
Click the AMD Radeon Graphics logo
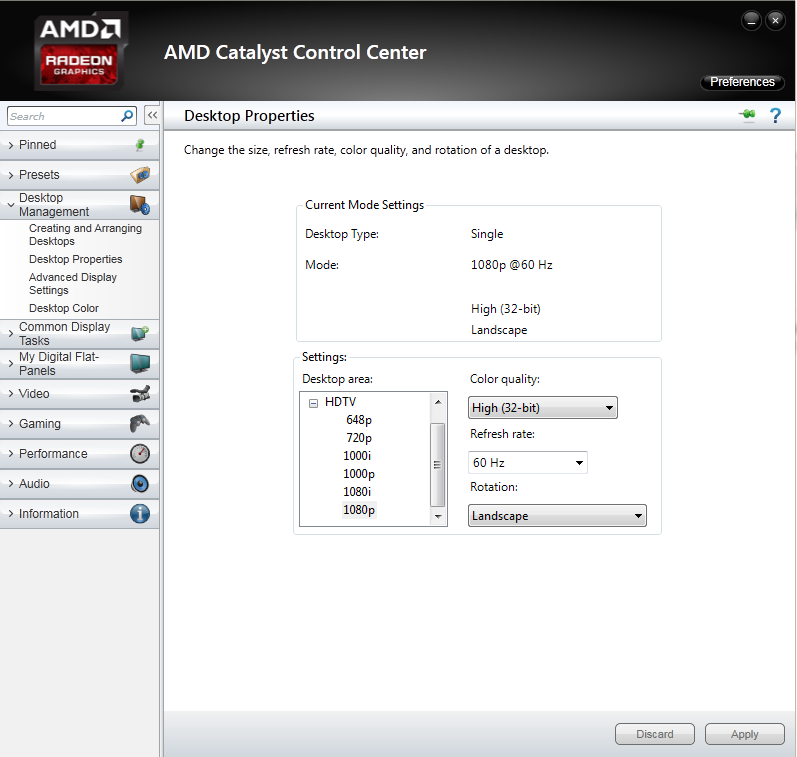tap(80, 51)
